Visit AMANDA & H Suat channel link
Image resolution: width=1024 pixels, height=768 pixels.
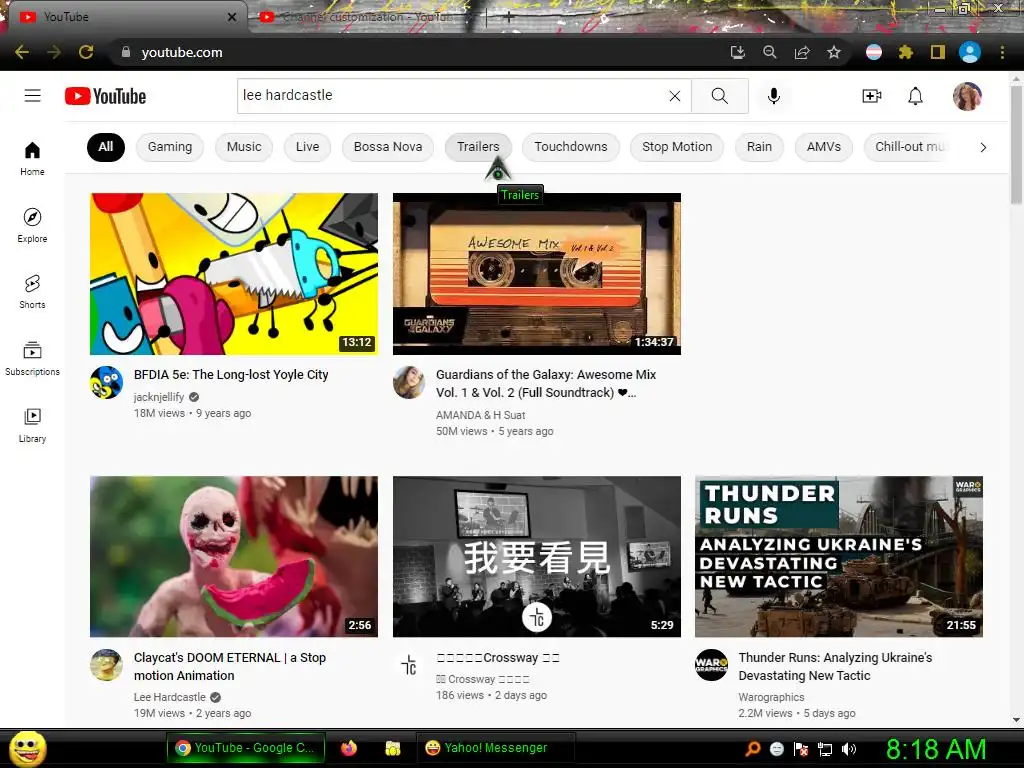click(481, 415)
